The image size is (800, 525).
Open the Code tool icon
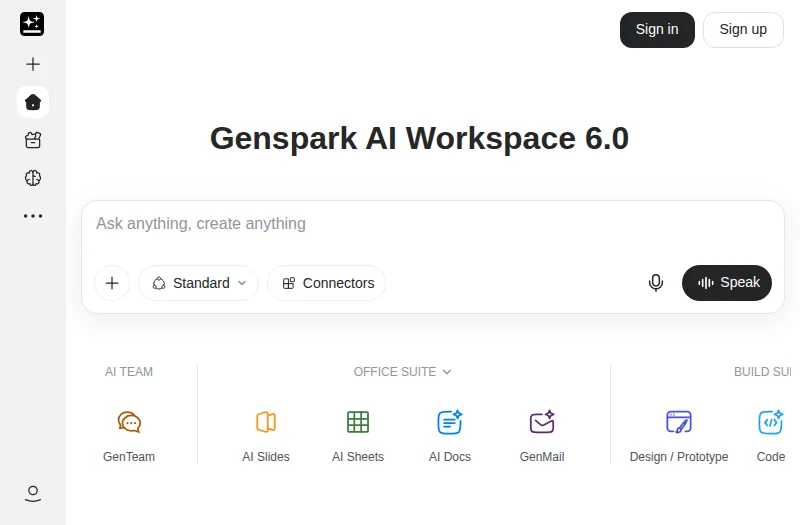pyautogui.click(x=770, y=422)
